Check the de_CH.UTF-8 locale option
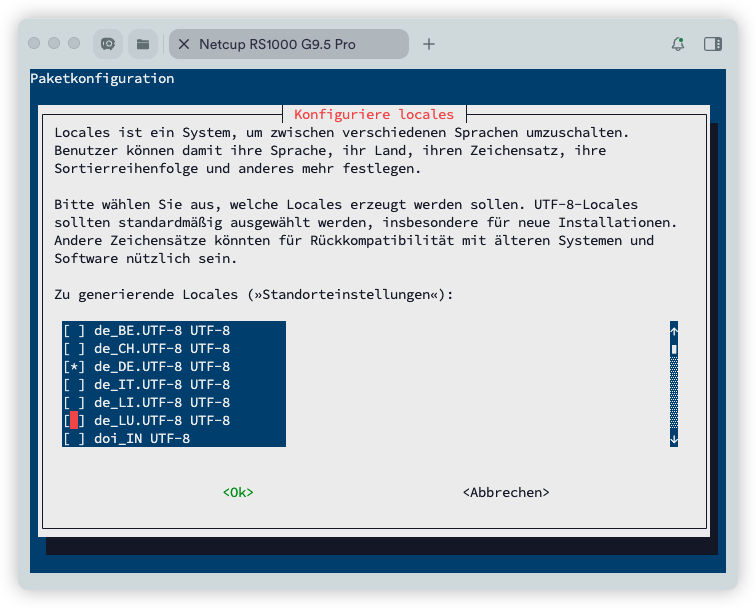The height and width of the screenshot is (608, 756). (74, 348)
